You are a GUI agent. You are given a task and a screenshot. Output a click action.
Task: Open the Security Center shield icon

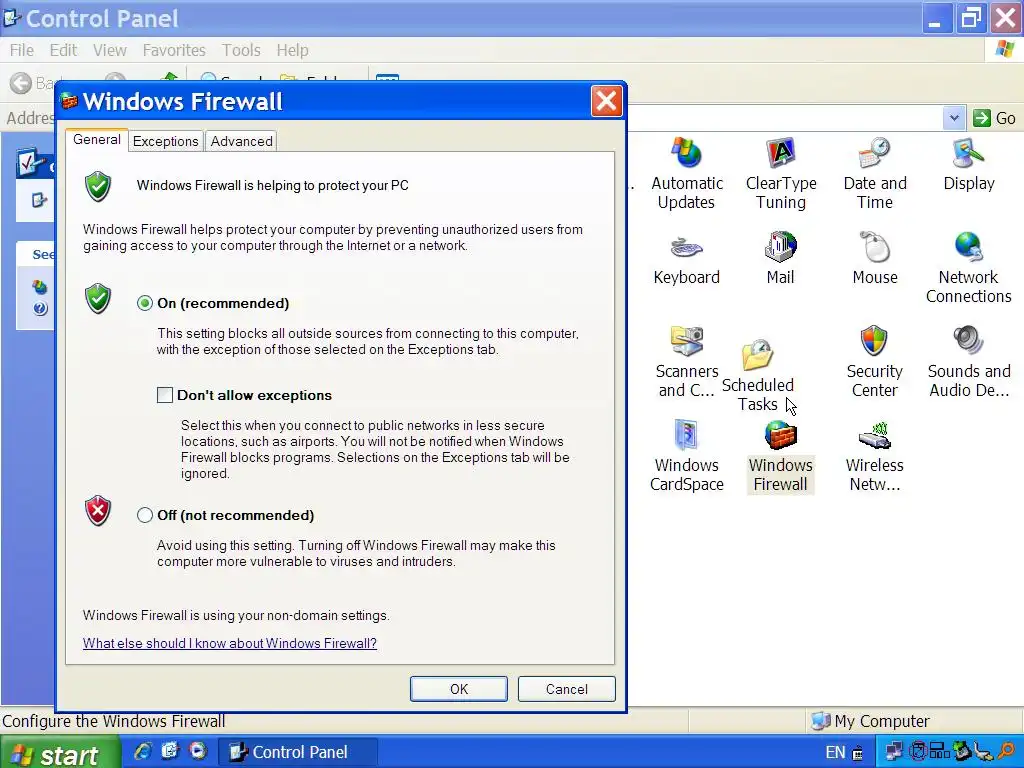pyautogui.click(x=874, y=341)
